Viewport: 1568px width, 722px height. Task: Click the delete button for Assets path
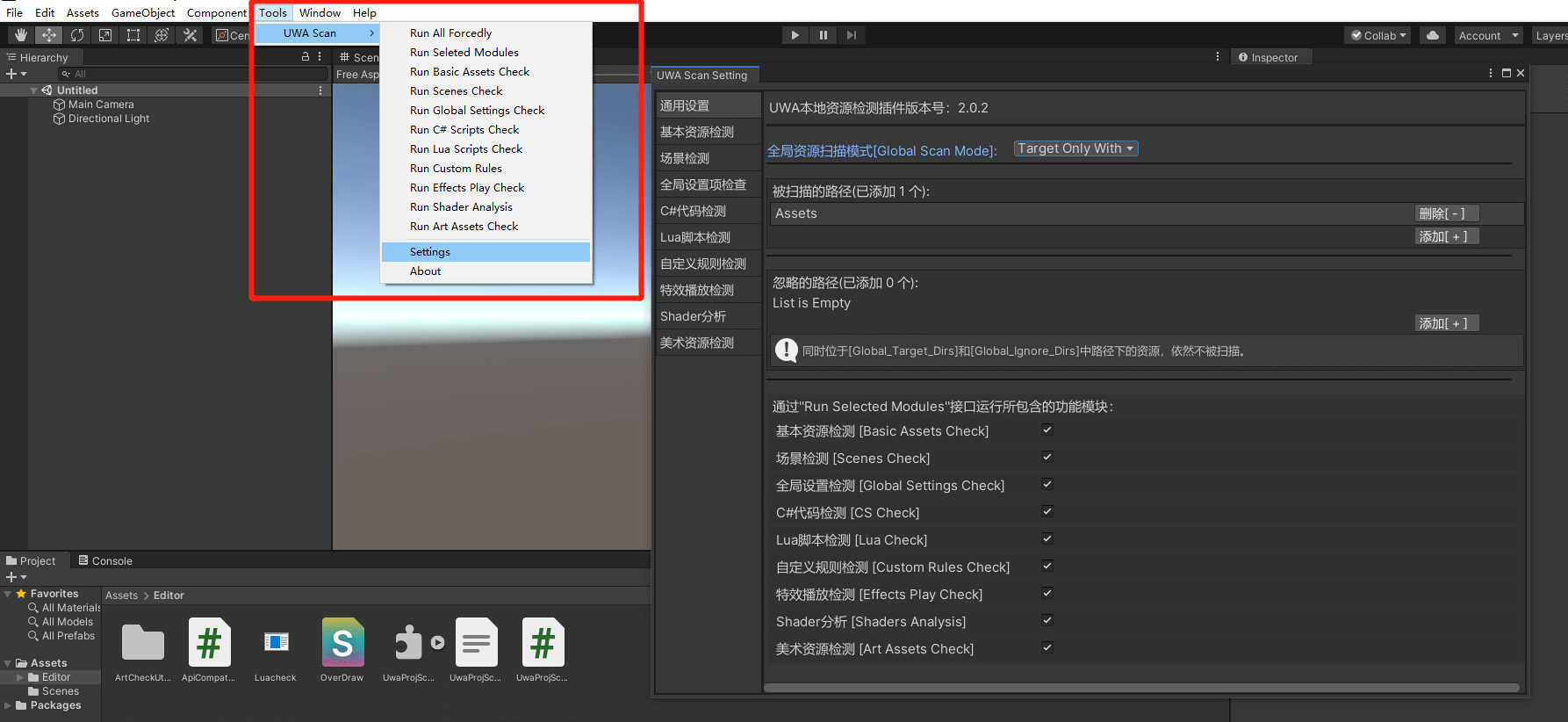pyautogui.click(x=1446, y=213)
